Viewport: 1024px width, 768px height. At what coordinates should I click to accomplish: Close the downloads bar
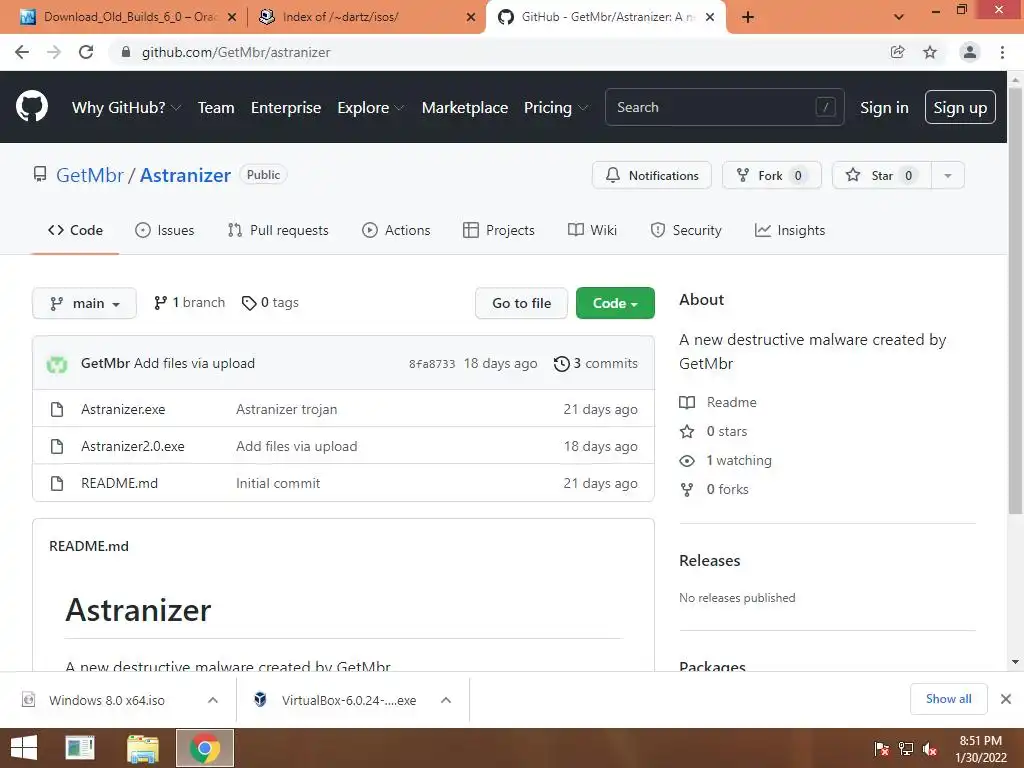pos(1006,699)
